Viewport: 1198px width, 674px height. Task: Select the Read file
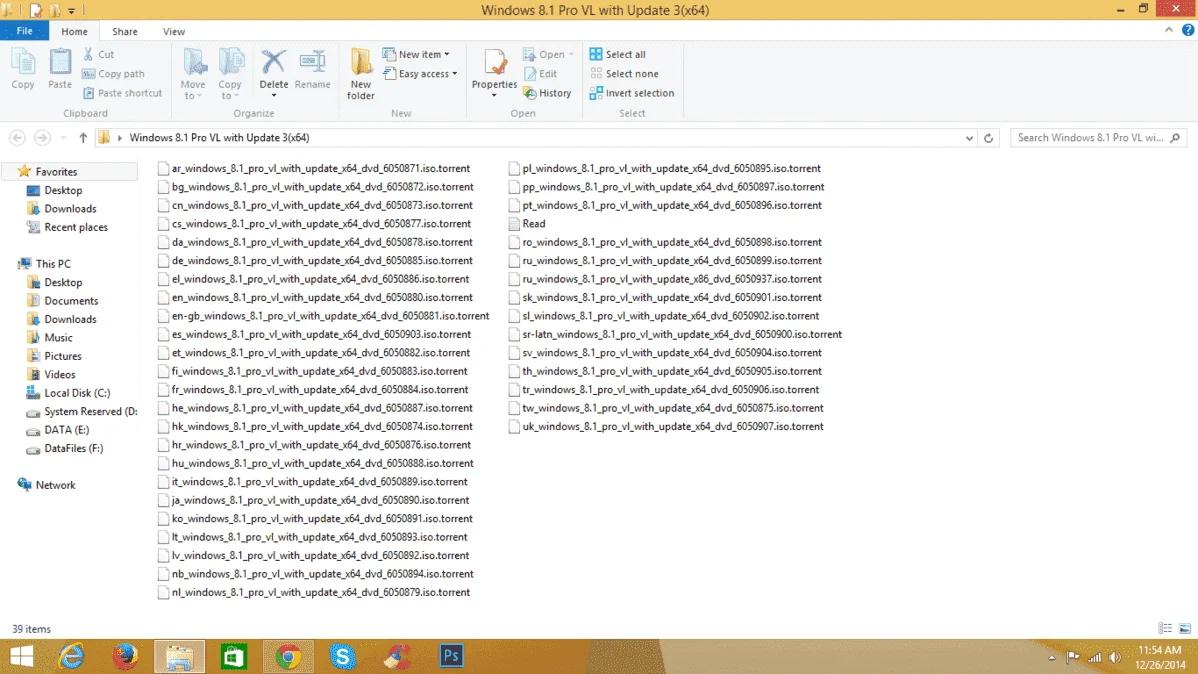(x=527, y=224)
